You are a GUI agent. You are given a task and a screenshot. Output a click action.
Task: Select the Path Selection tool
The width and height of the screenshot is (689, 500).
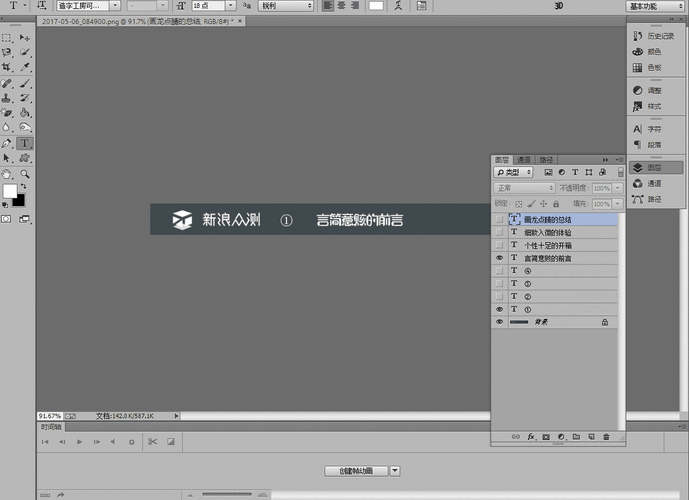(7, 158)
